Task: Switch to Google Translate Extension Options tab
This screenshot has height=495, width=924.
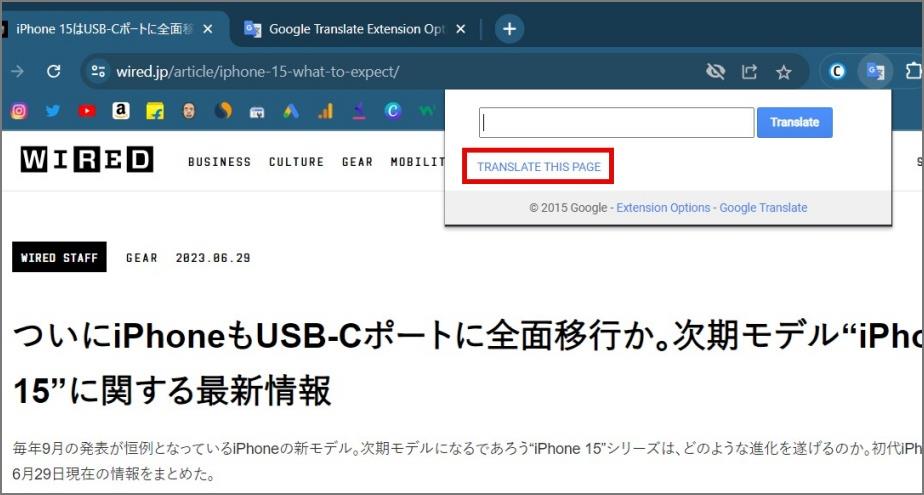Action: (355, 29)
